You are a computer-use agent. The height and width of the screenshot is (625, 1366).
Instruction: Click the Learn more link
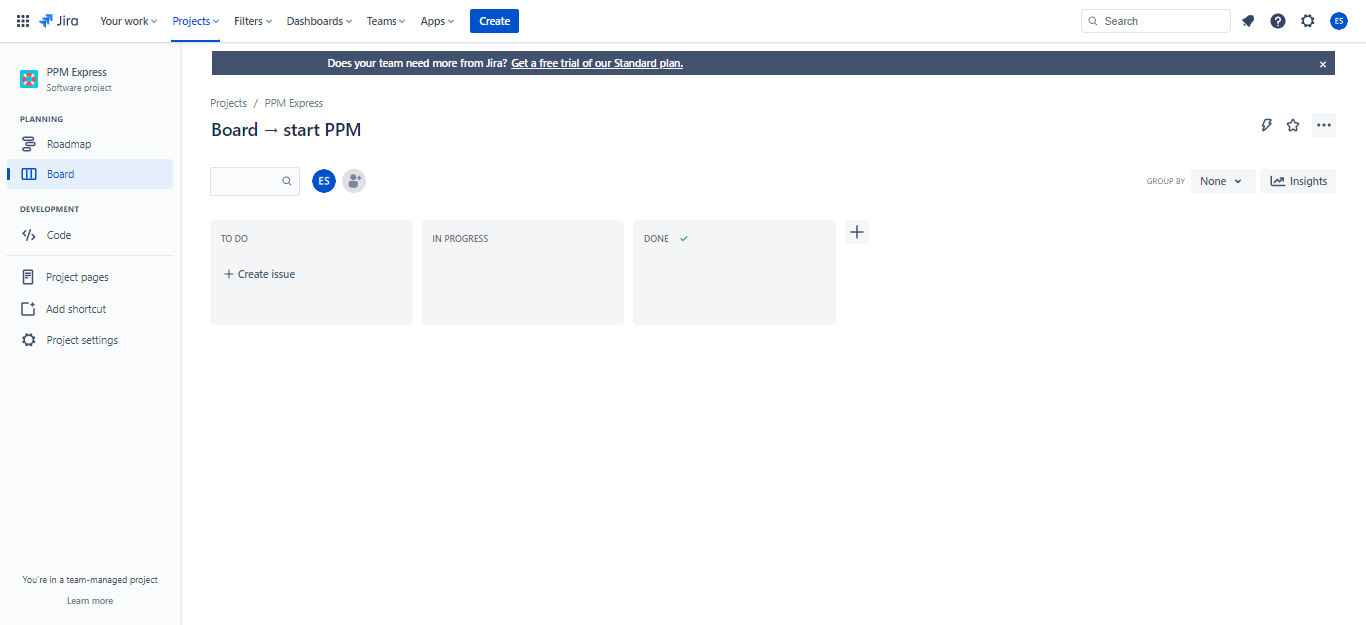pos(90,601)
